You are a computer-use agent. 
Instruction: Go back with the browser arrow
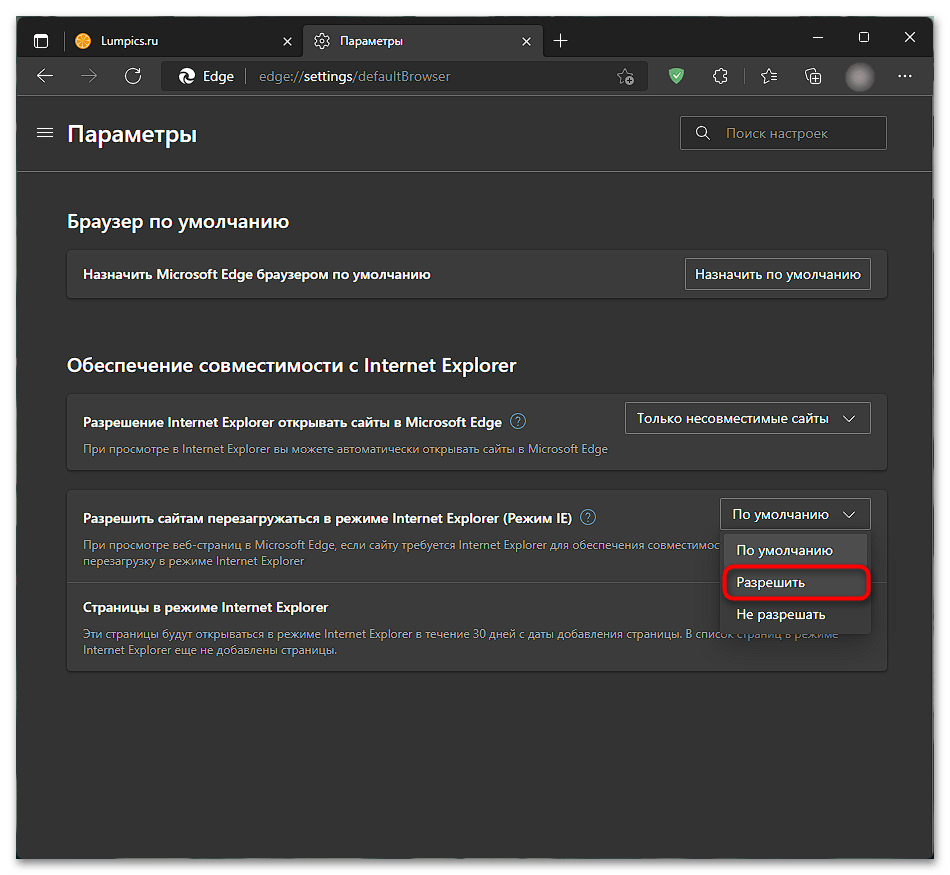45,76
